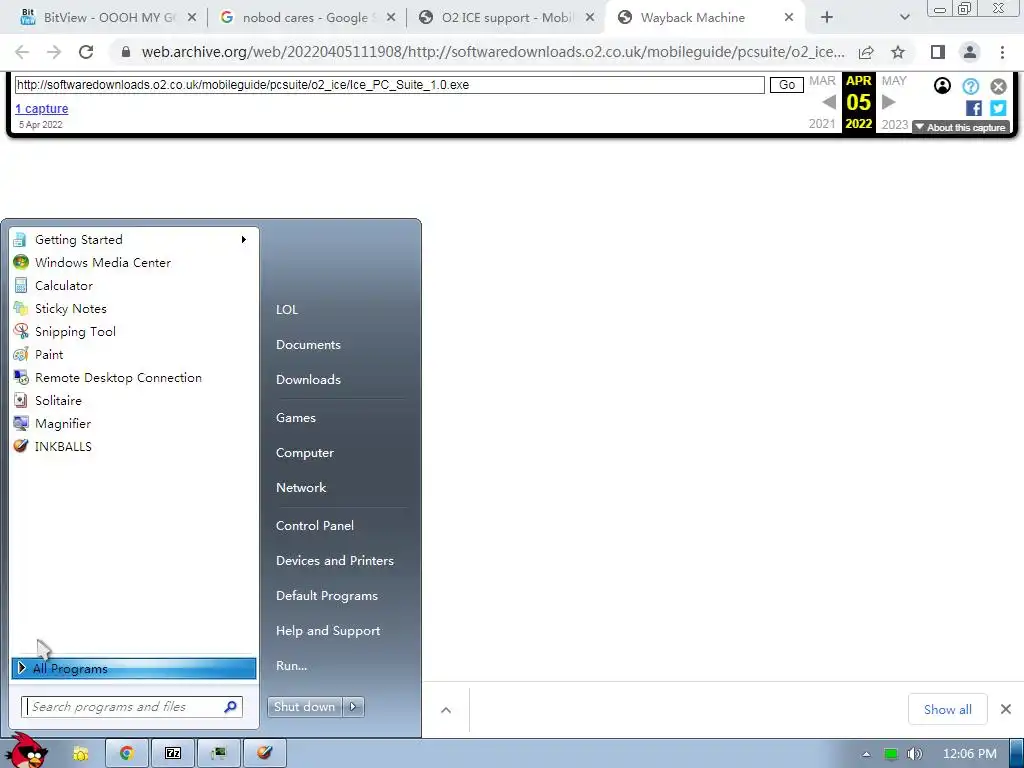Expand About this capture
Image resolution: width=1024 pixels, height=768 pixels.
961,127
